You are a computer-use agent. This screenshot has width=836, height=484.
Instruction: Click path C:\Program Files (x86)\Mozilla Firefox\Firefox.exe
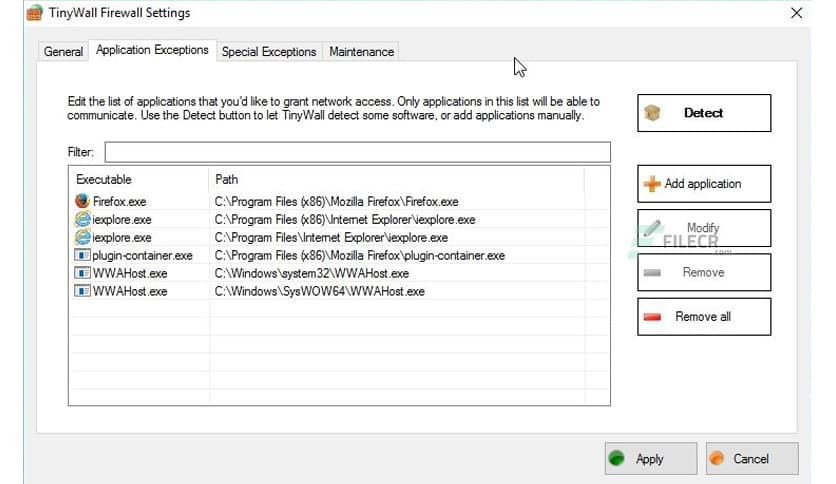(x=336, y=201)
